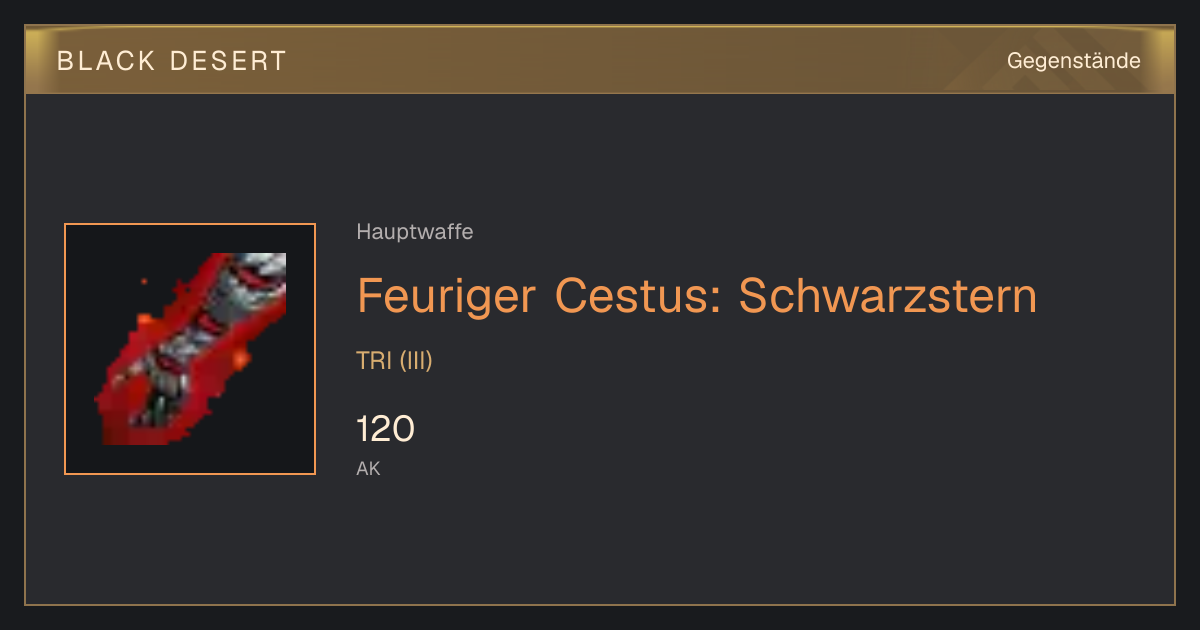
Task: Select the TRI (III) enhancement level
Action: [x=394, y=361]
